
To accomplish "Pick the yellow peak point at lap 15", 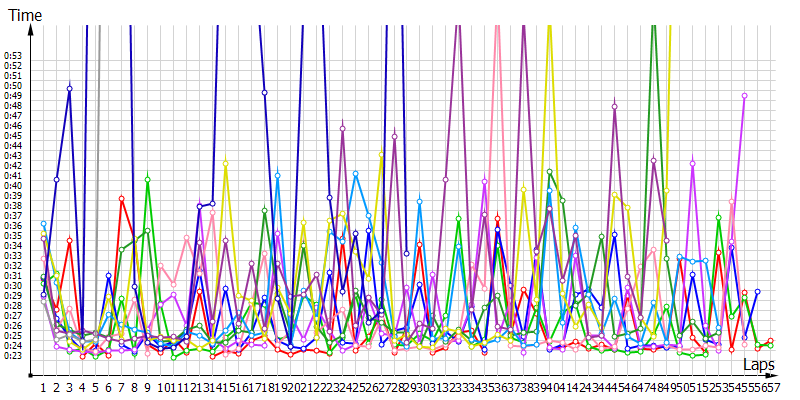I will coord(225,163).
